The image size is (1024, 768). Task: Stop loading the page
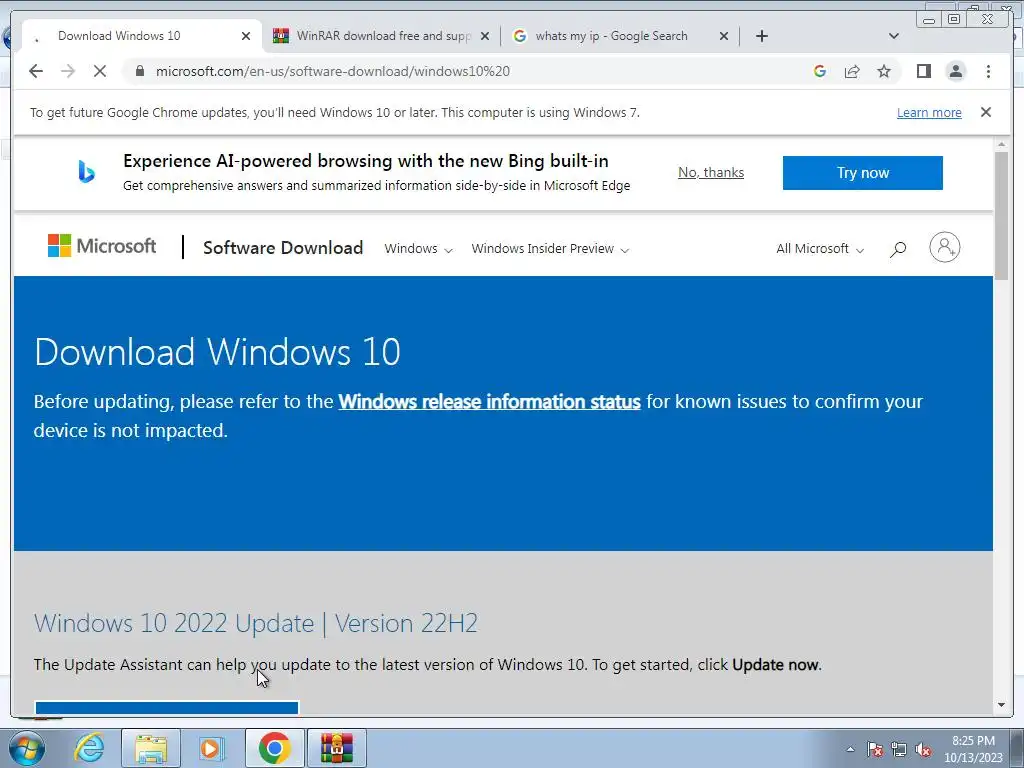click(100, 71)
